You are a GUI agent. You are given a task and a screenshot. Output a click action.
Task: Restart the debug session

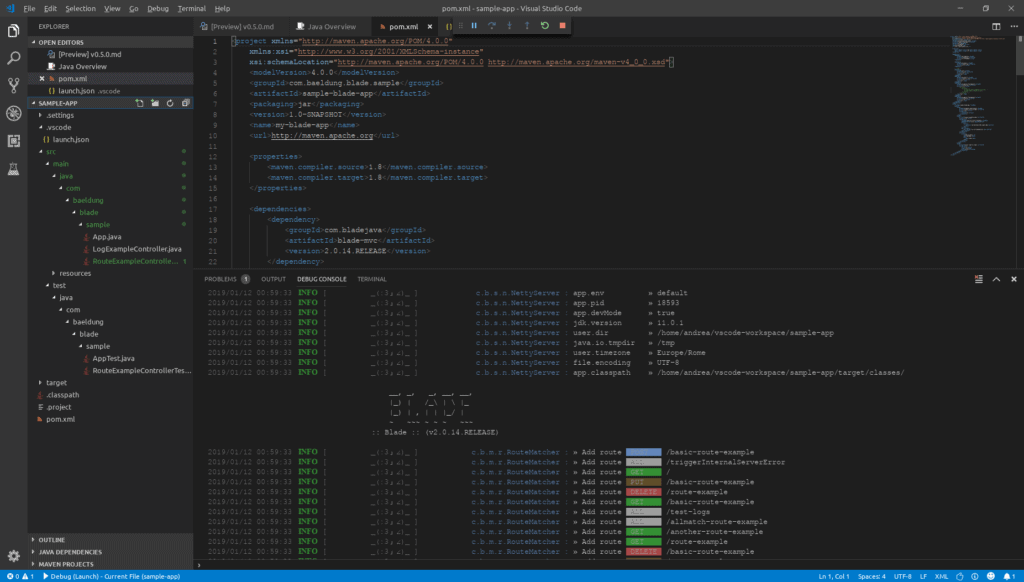click(x=545, y=25)
